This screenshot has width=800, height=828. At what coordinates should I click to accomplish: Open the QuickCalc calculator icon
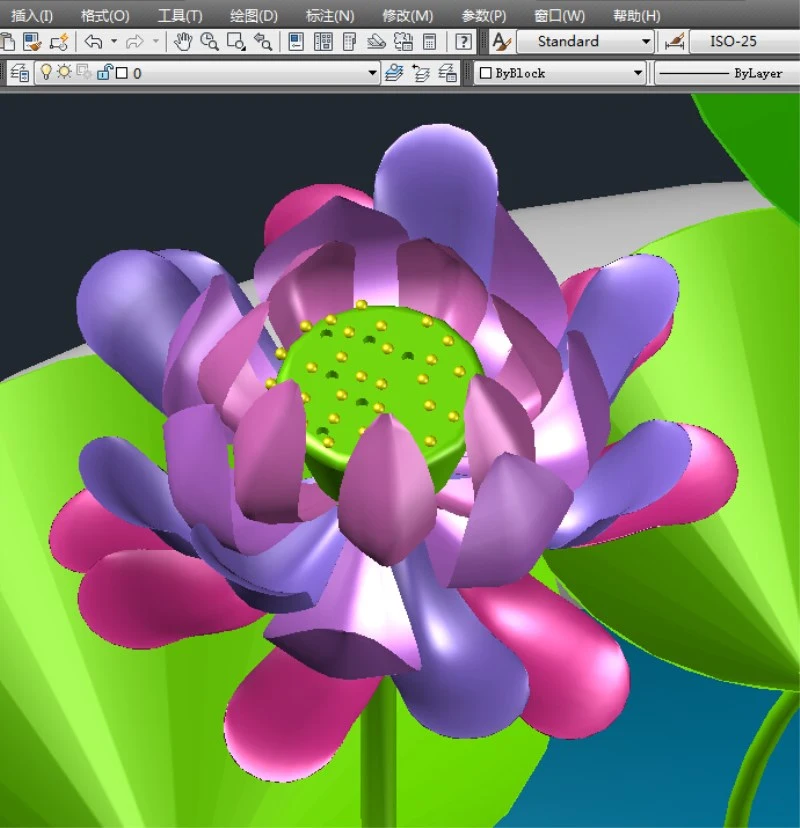(x=430, y=41)
